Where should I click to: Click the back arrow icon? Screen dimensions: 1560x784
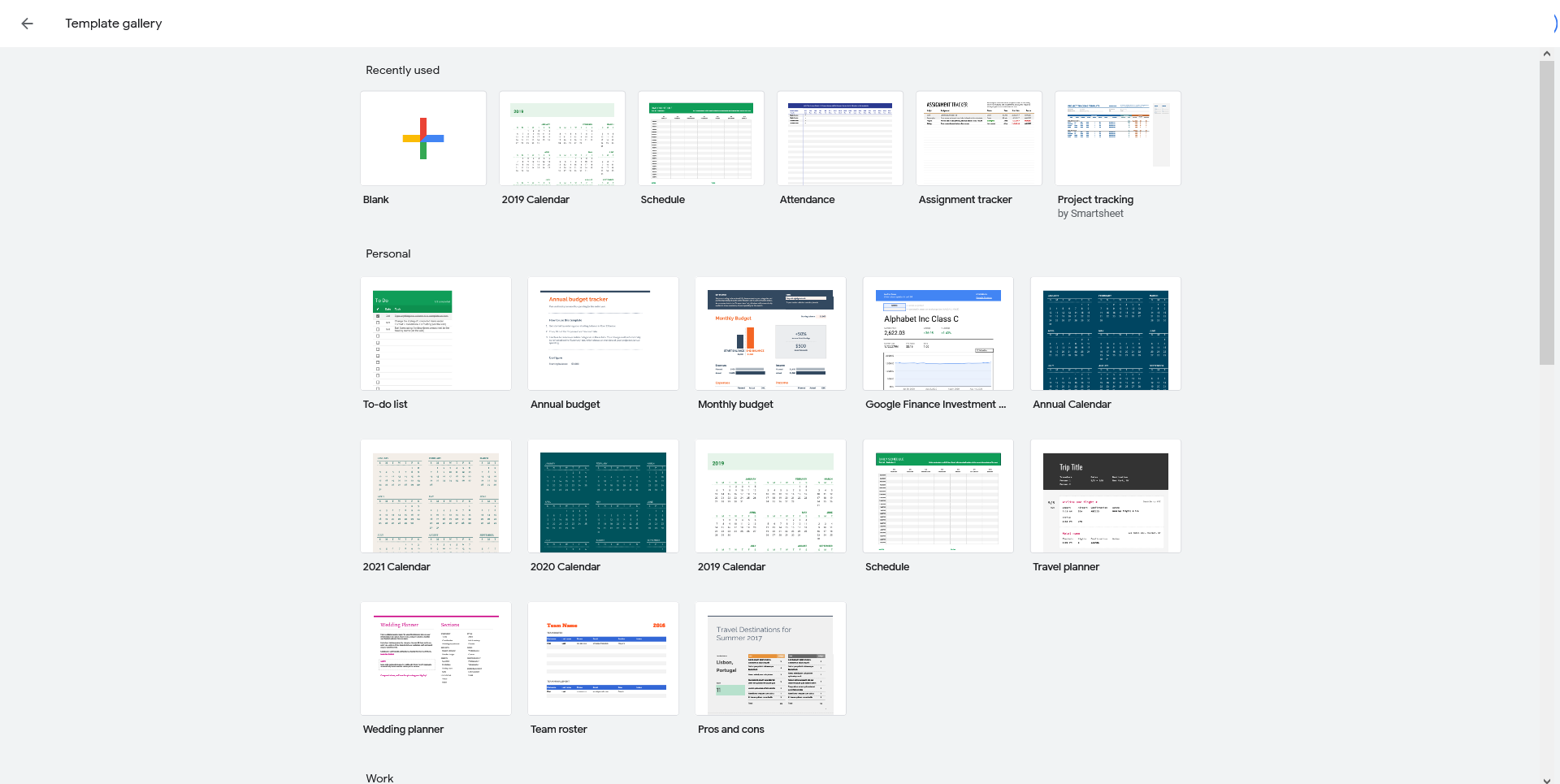(x=28, y=24)
